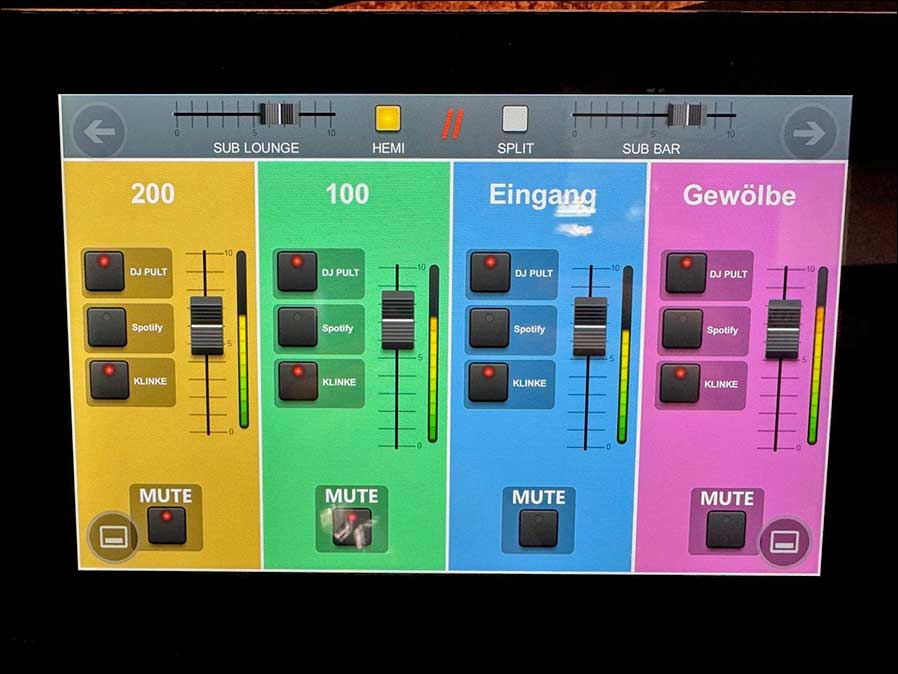Click the SUB LOUNGE slider handle

click(281, 114)
